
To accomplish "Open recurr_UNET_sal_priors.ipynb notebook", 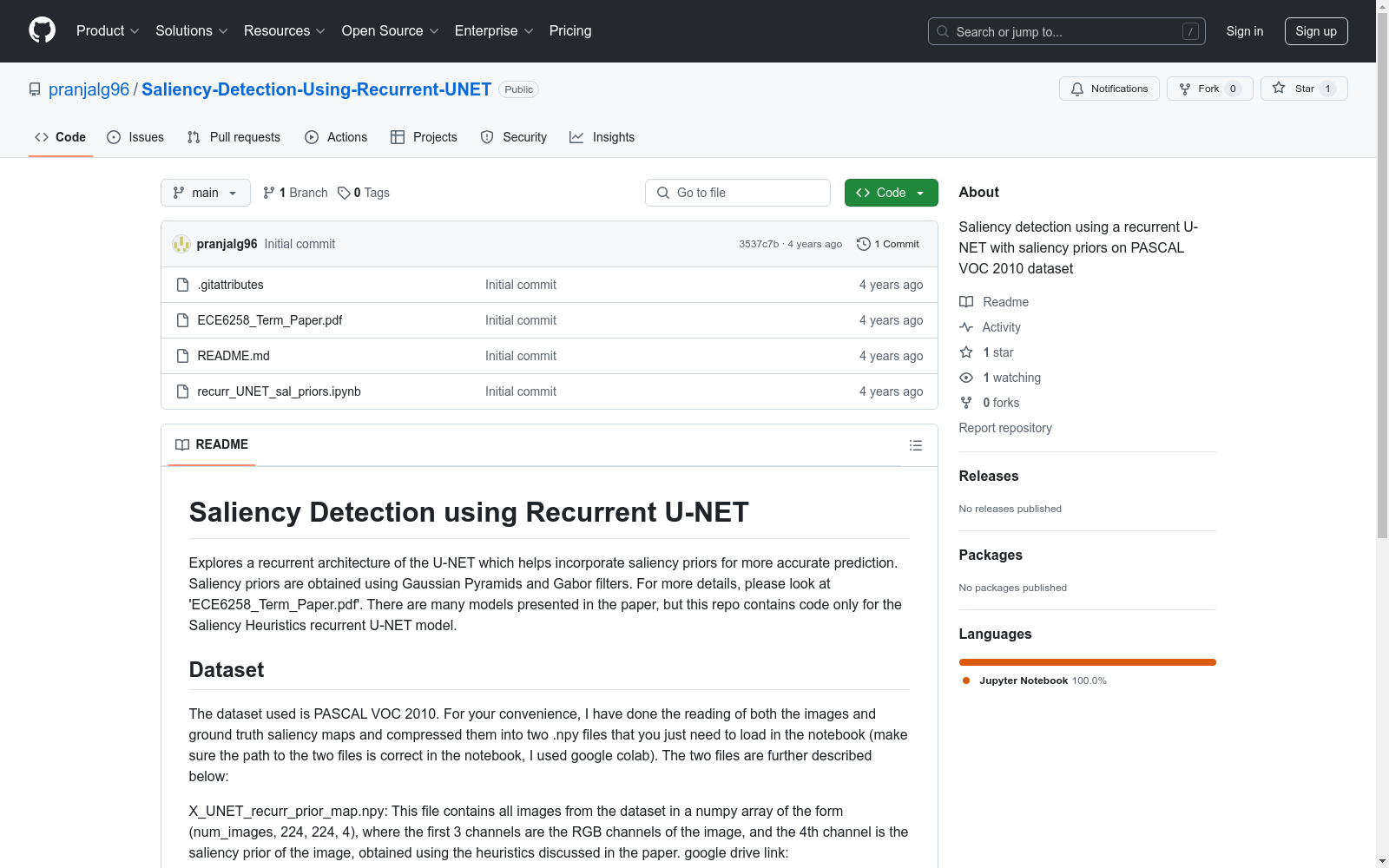I will click(x=279, y=391).
